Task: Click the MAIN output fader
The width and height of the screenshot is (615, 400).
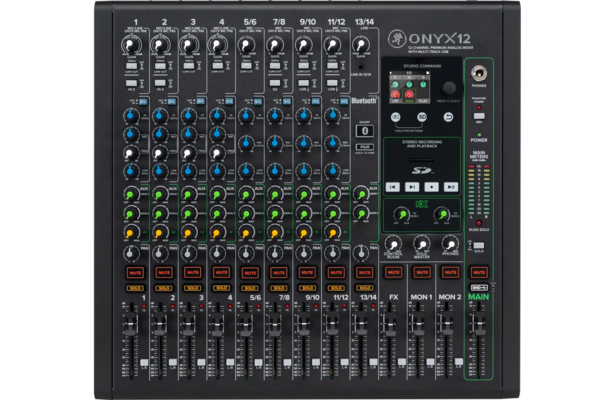Action: (479, 322)
